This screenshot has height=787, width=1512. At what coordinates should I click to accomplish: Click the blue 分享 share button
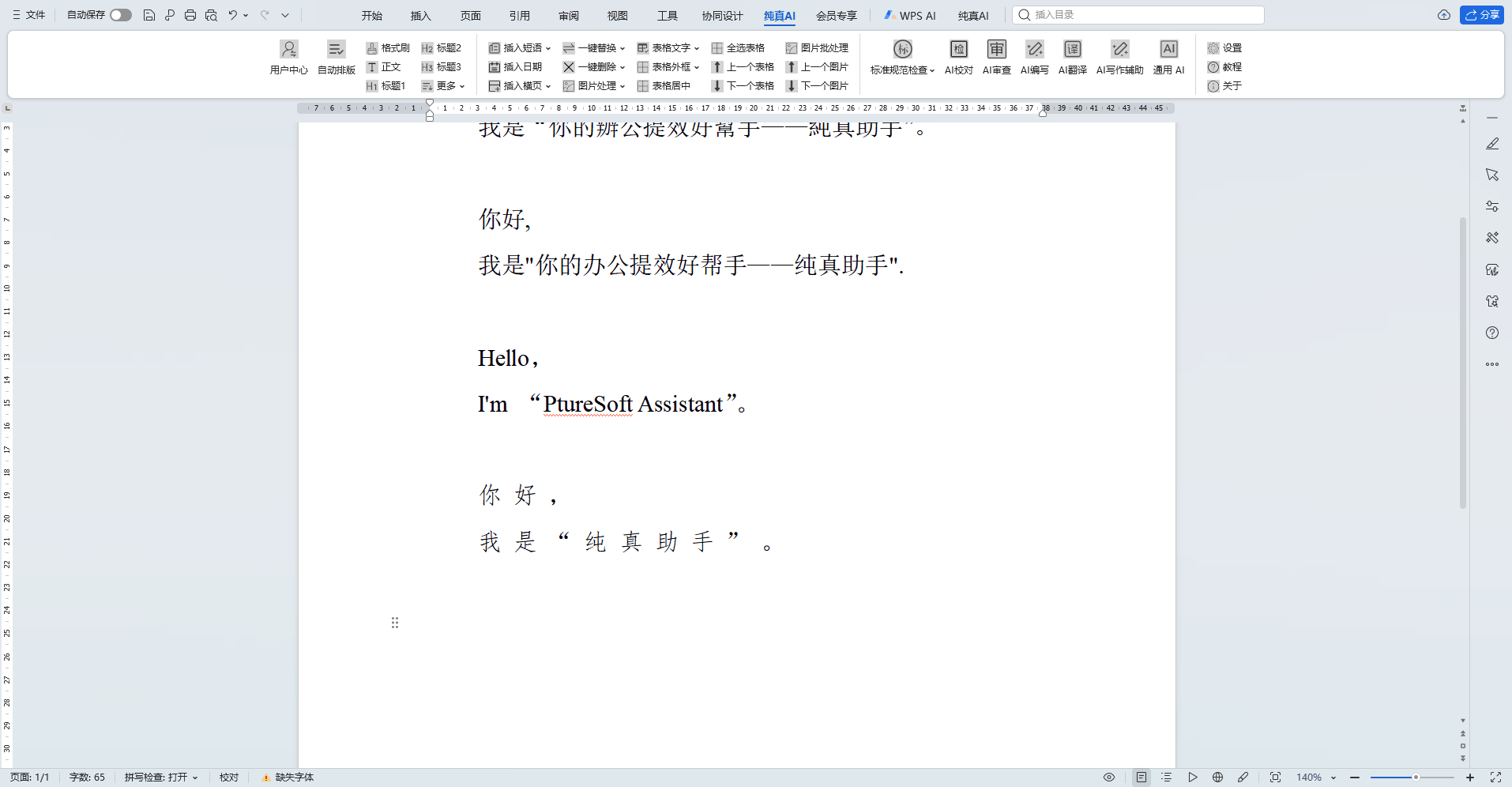tap(1482, 15)
